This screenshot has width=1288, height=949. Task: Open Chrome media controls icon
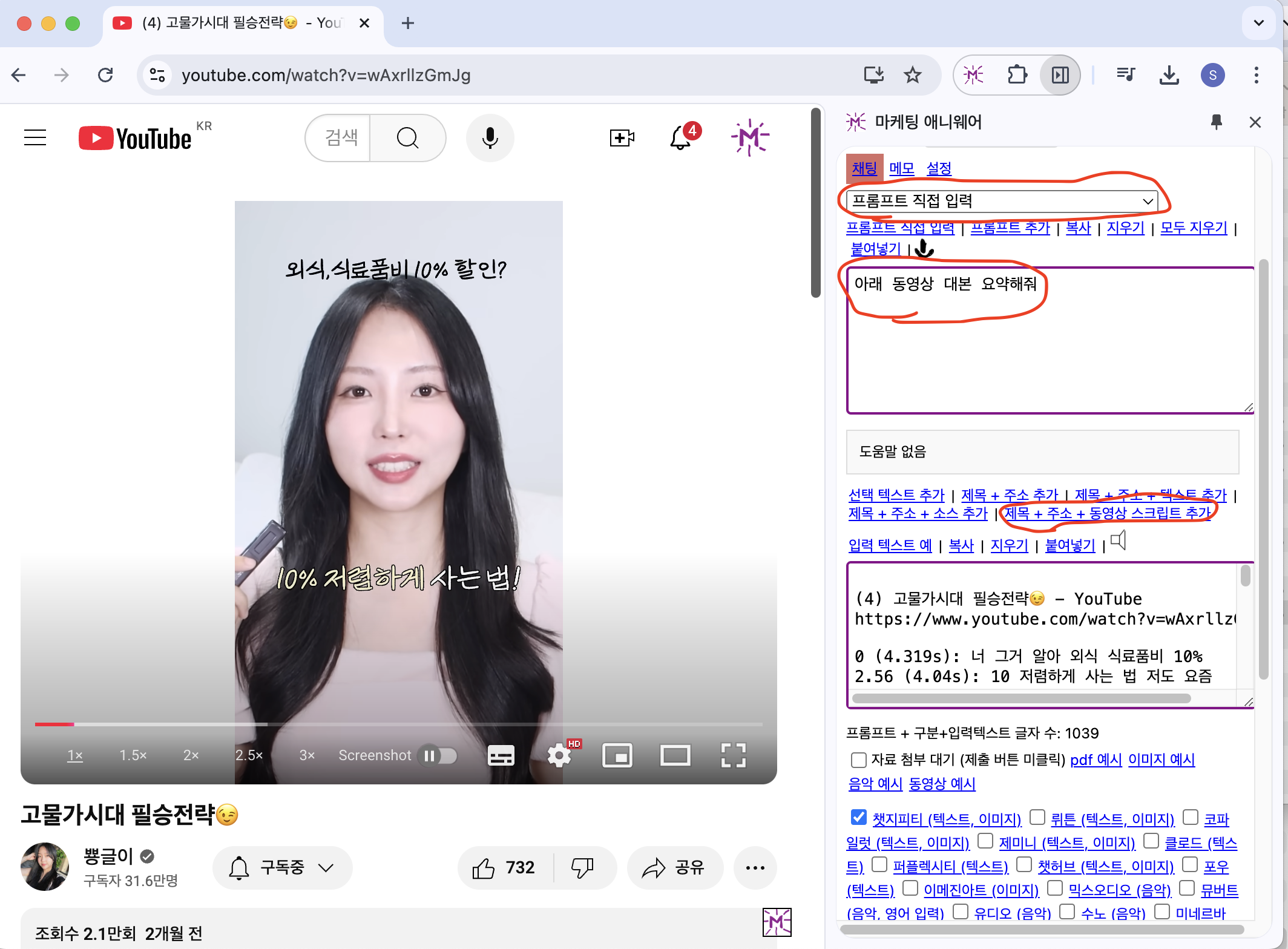pos(1126,75)
